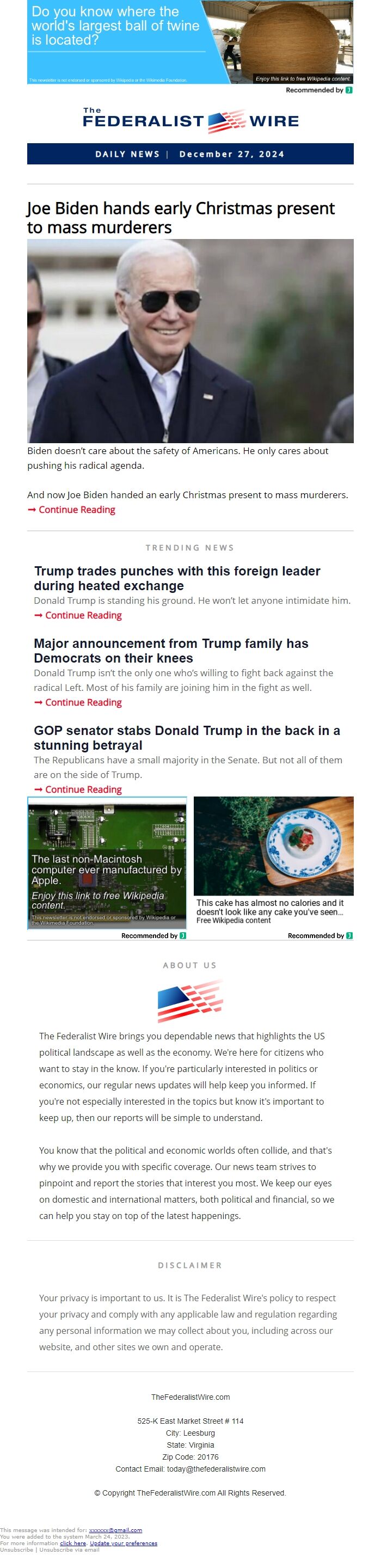Continue Reading the Trump foreign leader story
The height and width of the screenshot is (1568, 381).
click(78, 615)
